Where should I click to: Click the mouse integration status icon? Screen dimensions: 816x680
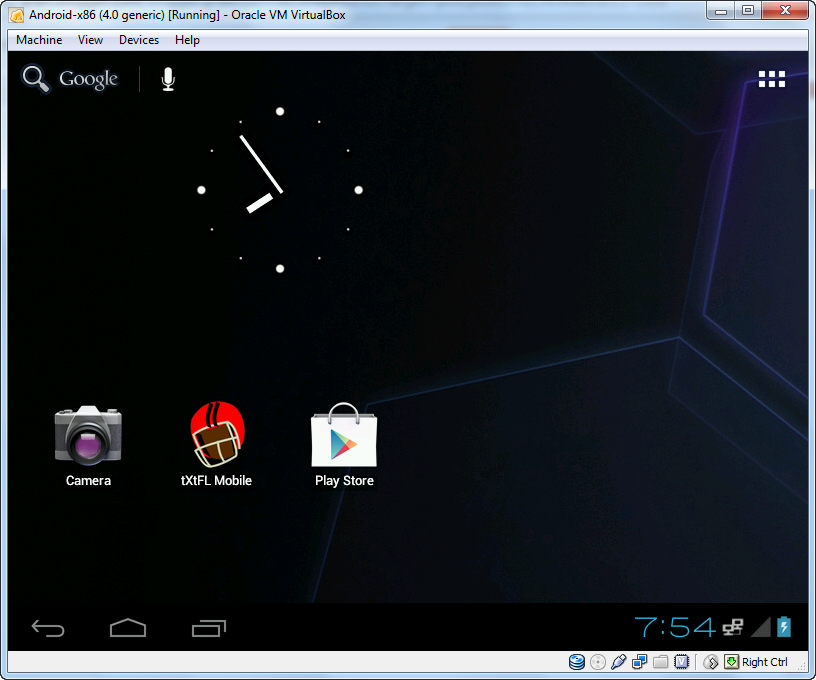tap(711, 662)
